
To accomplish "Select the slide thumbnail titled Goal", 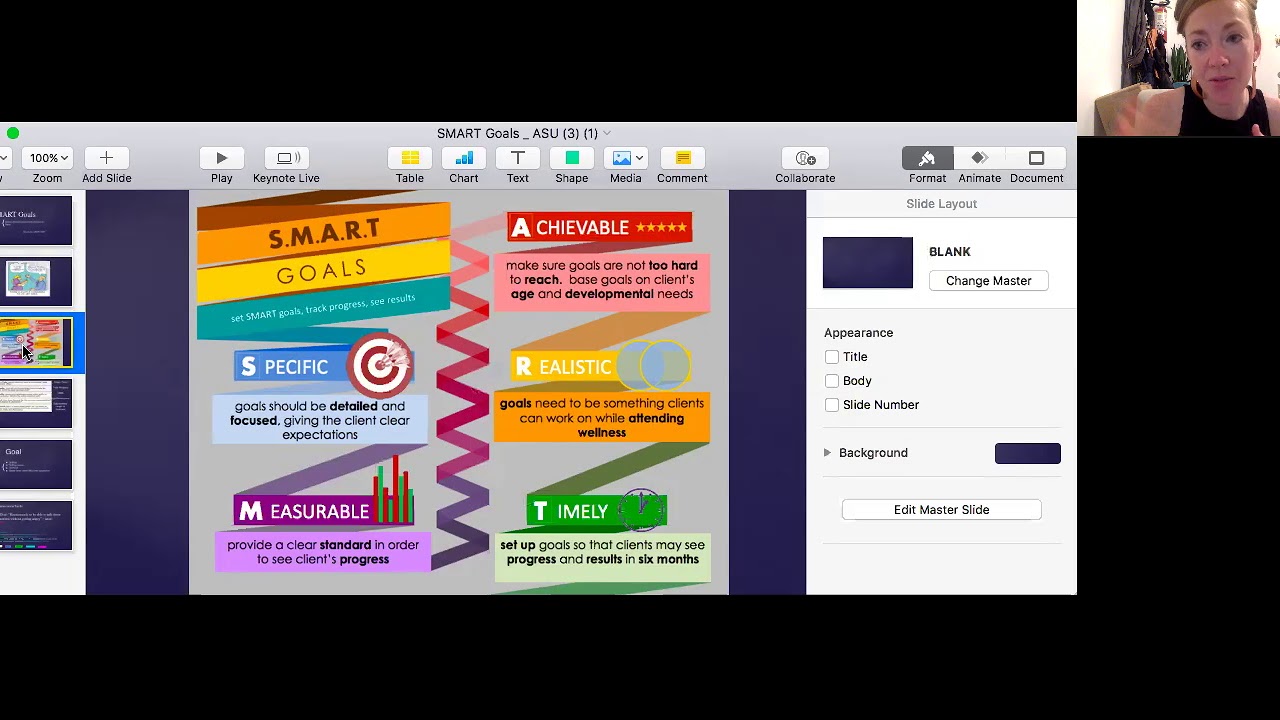I will click(x=36, y=465).
